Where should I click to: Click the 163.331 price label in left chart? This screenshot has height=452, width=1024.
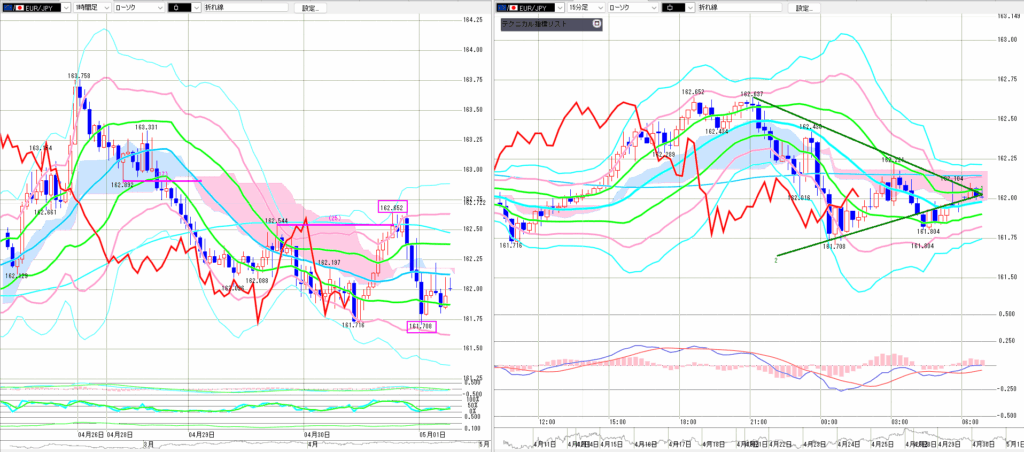(x=146, y=127)
